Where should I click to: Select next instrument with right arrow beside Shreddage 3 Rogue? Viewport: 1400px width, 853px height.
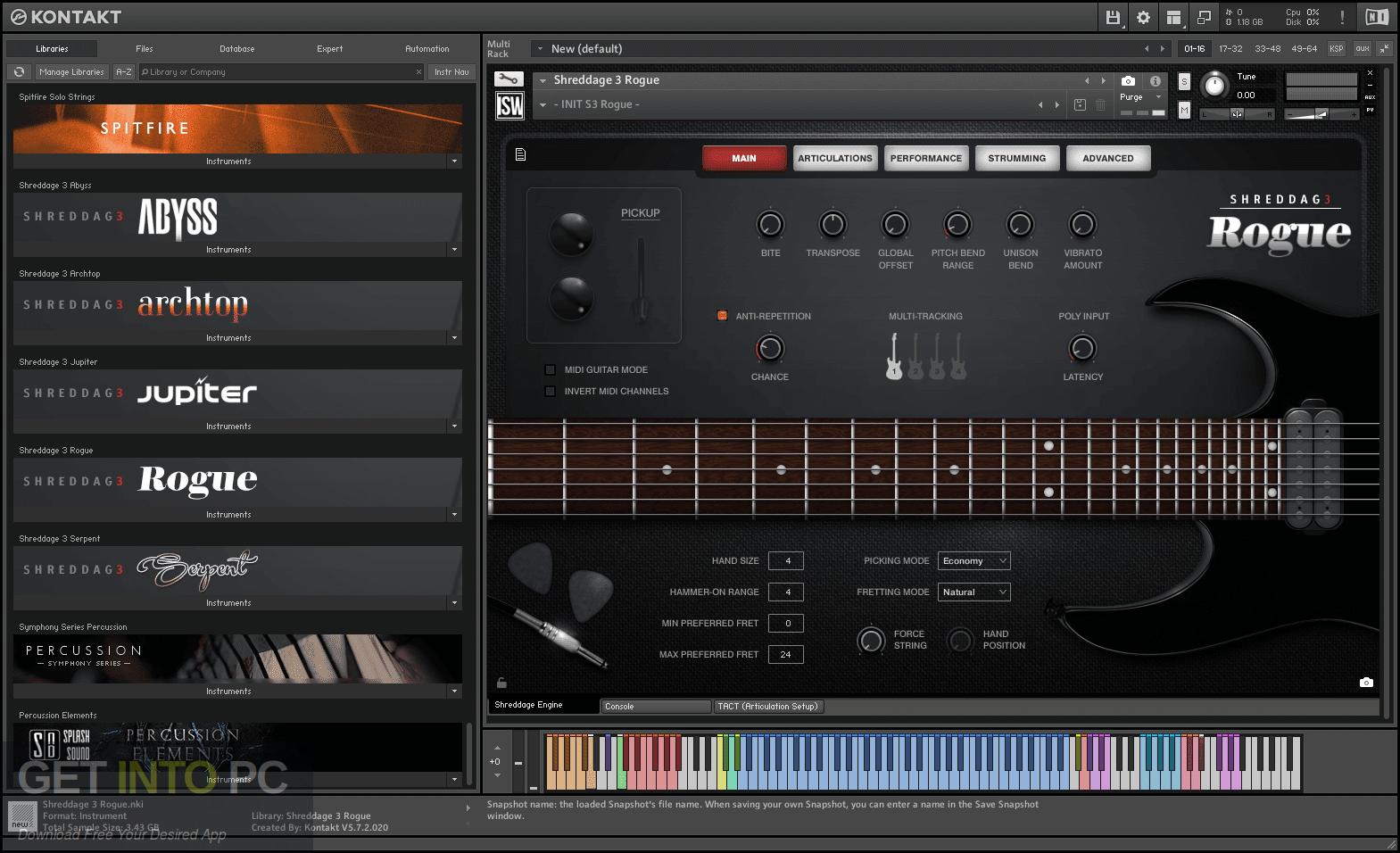click(x=1104, y=80)
